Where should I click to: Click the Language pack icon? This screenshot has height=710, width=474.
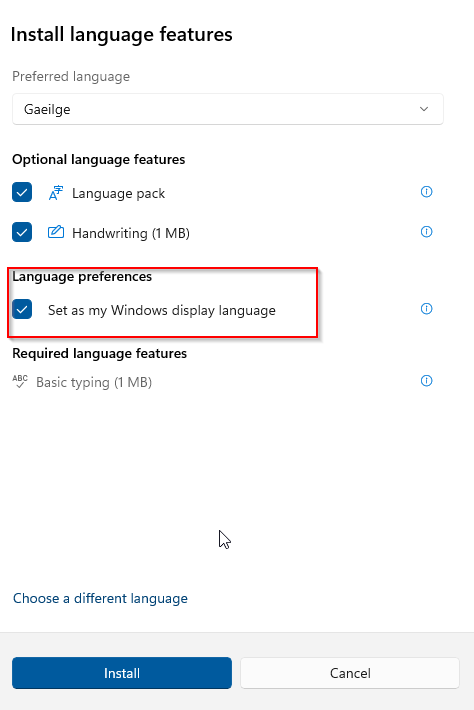pyautogui.click(x=56, y=193)
